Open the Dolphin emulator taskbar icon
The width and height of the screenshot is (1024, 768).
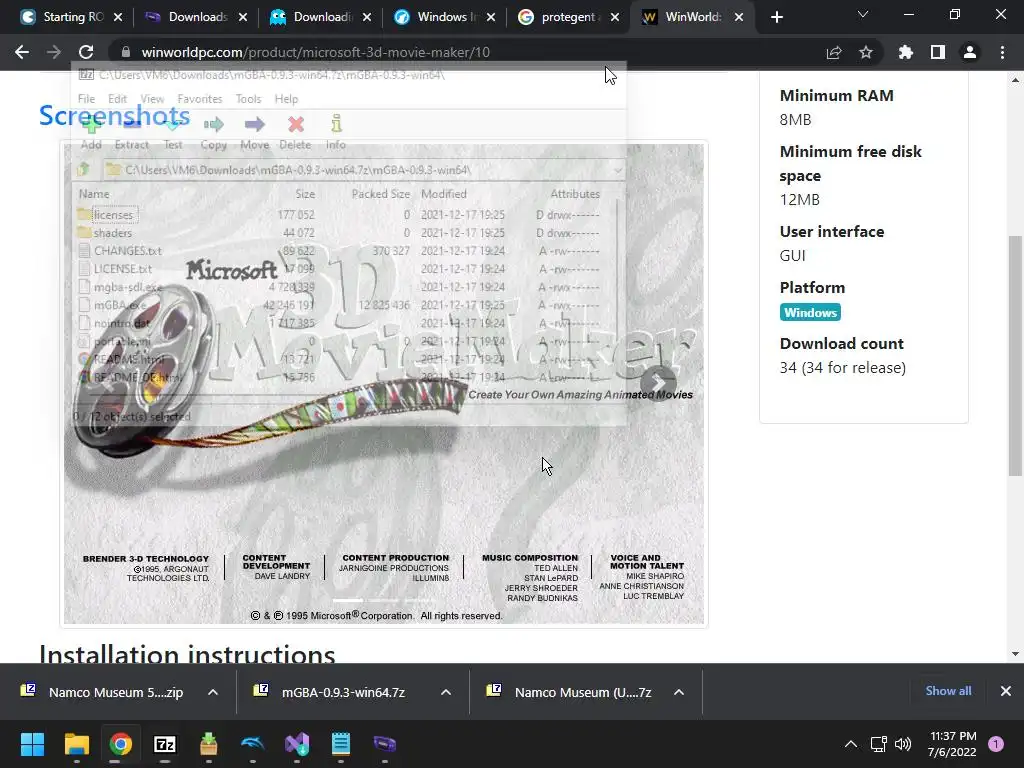click(253, 744)
